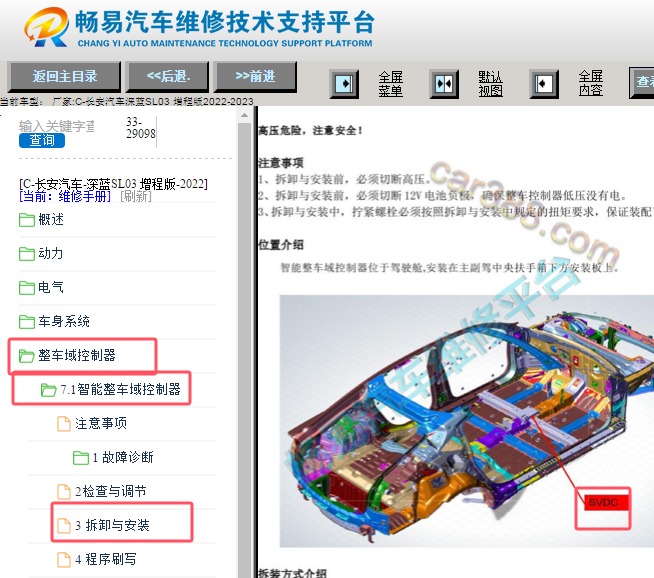The image size is (654, 578).
Task: Select the 默认视图 label
Action: point(490,84)
